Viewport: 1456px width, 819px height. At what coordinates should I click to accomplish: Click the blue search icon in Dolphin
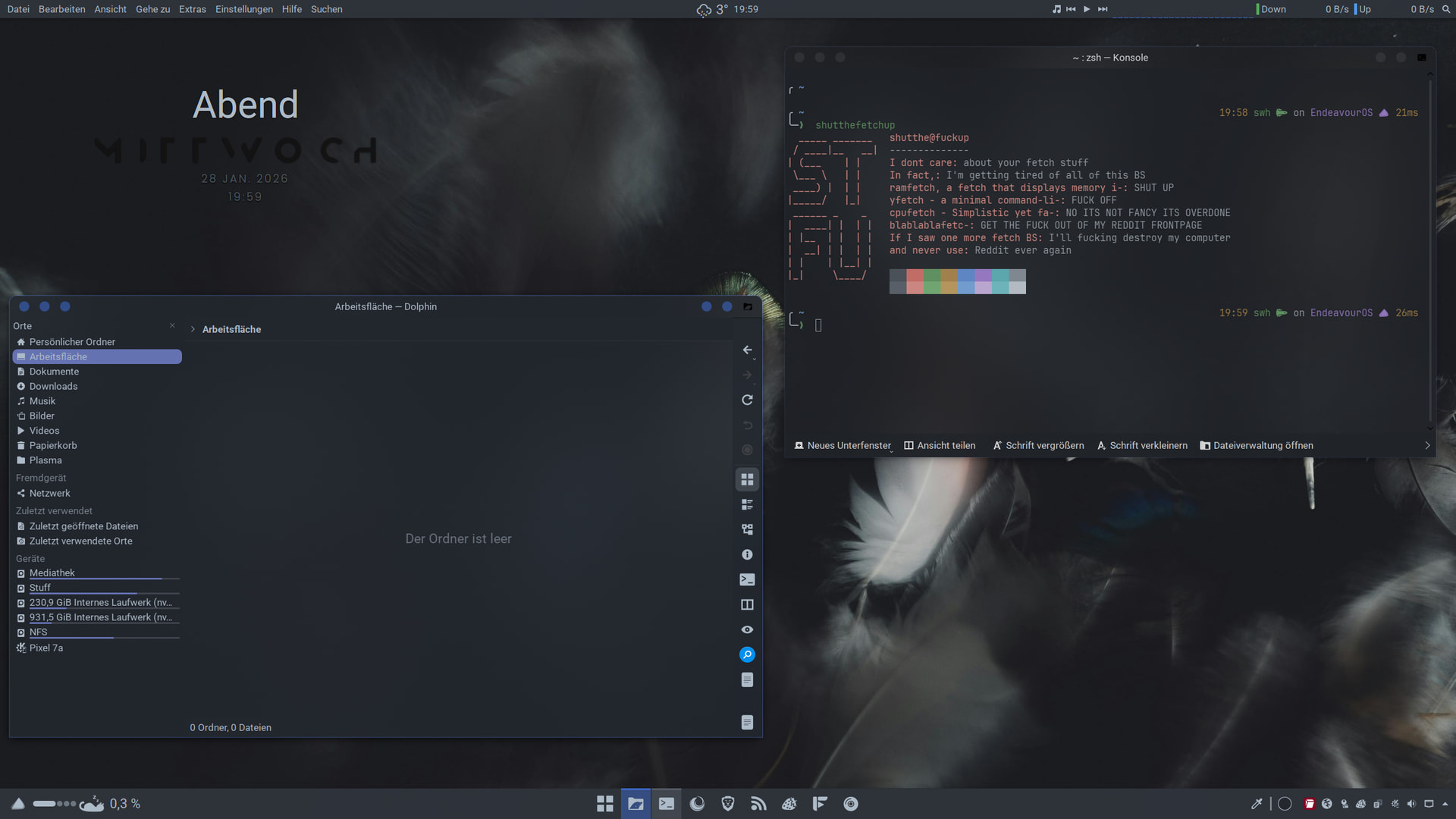[747, 654]
